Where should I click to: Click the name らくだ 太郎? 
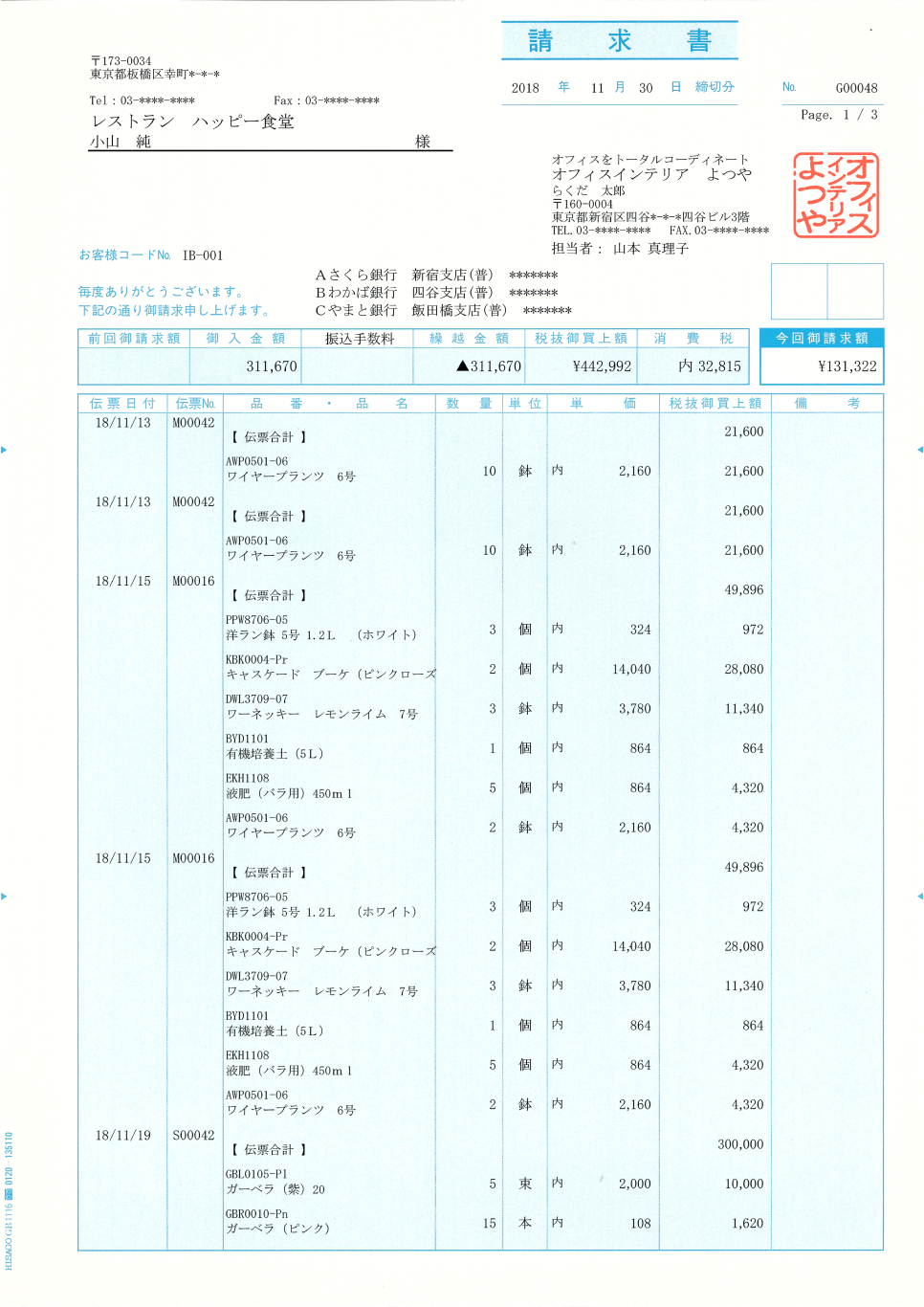click(588, 190)
